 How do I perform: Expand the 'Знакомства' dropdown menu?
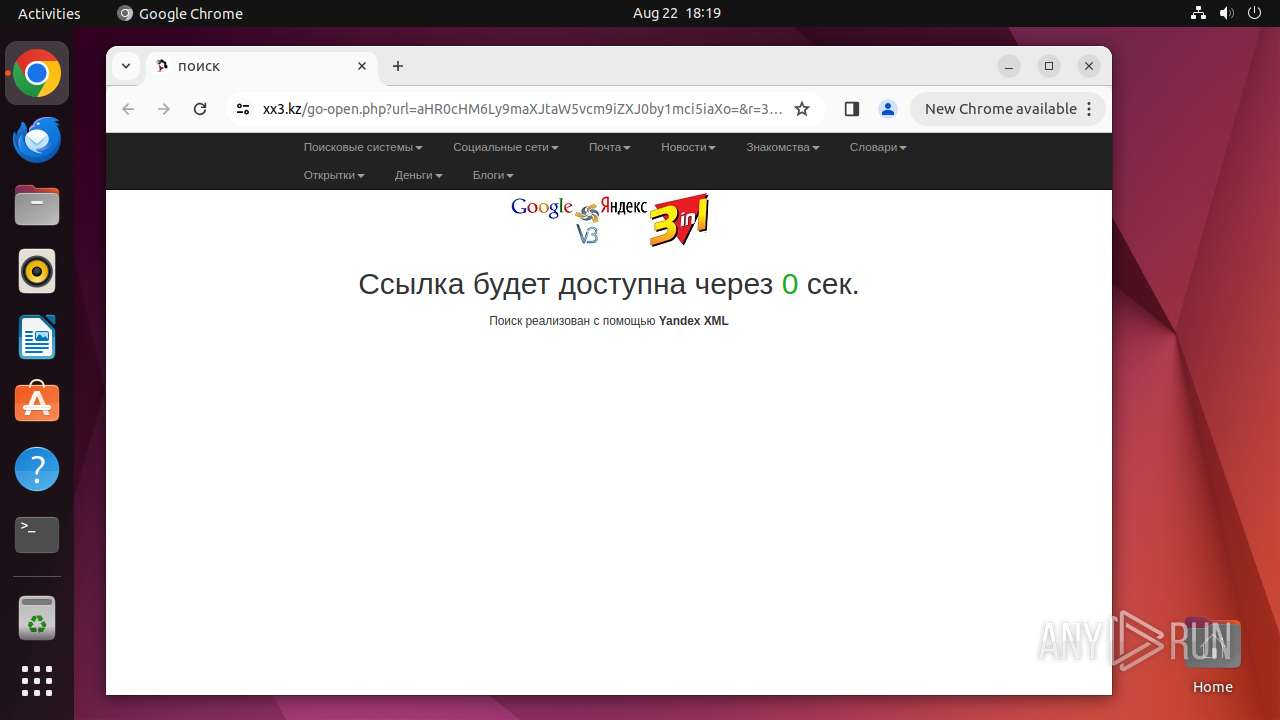(782, 147)
